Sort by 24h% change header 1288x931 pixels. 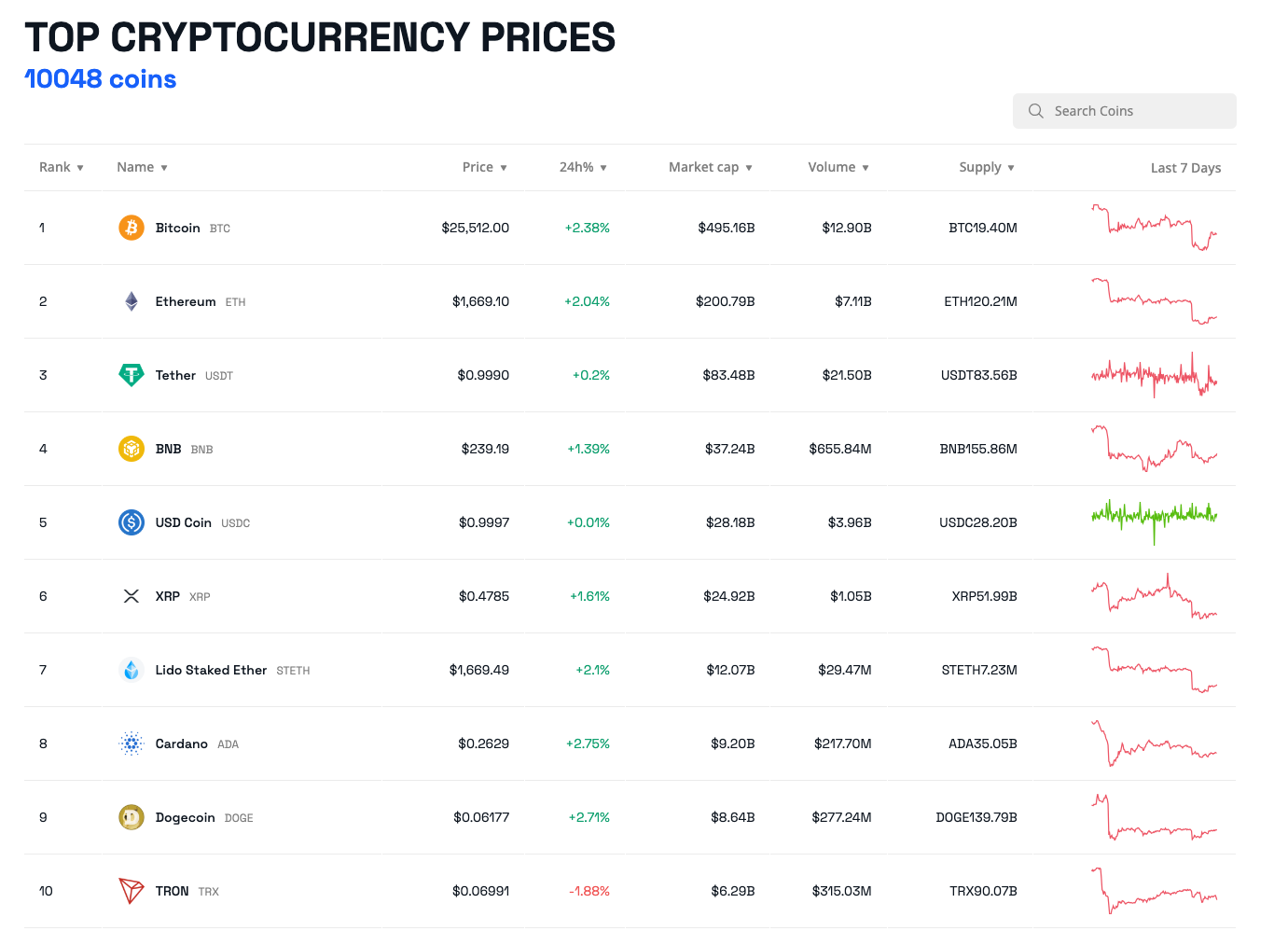tap(583, 167)
